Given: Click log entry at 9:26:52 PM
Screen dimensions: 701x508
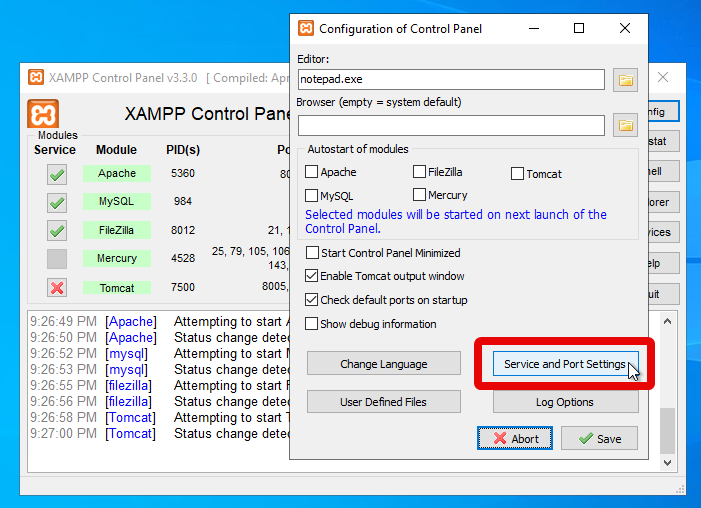Looking at the screenshot, I should pyautogui.click(x=160, y=353).
